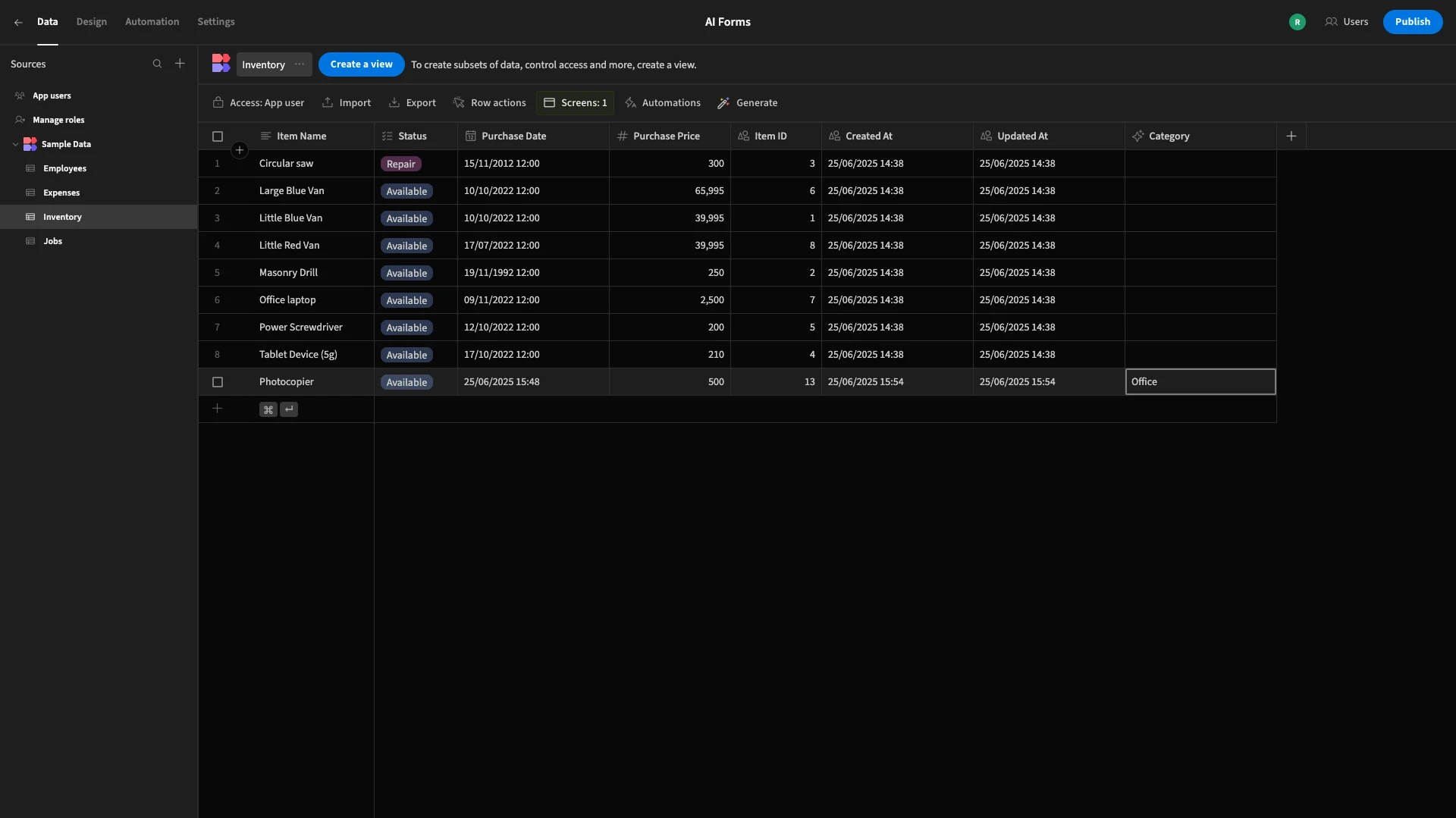This screenshot has height=818, width=1456.
Task: Edit the Office category cell
Action: click(x=1200, y=382)
